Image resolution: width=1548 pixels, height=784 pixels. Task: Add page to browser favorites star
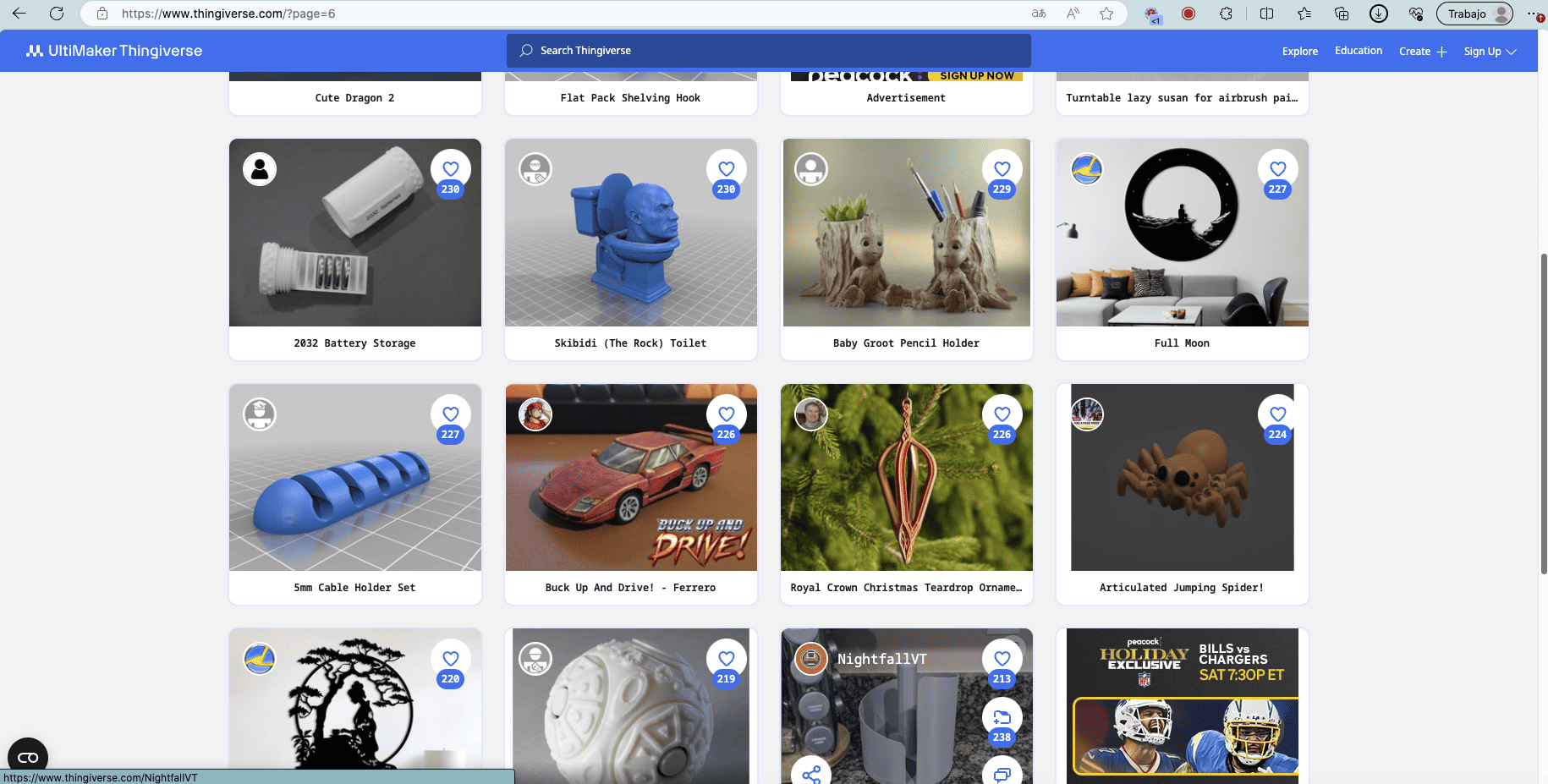1106,14
